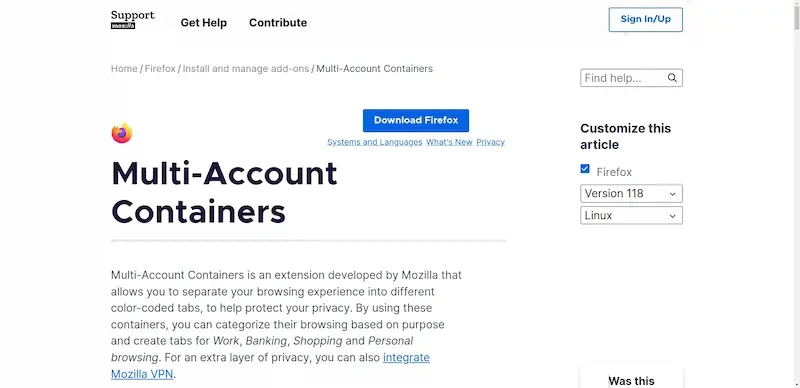Click the Firefox checkbox label text
The height and width of the screenshot is (388, 800).
tap(614, 172)
